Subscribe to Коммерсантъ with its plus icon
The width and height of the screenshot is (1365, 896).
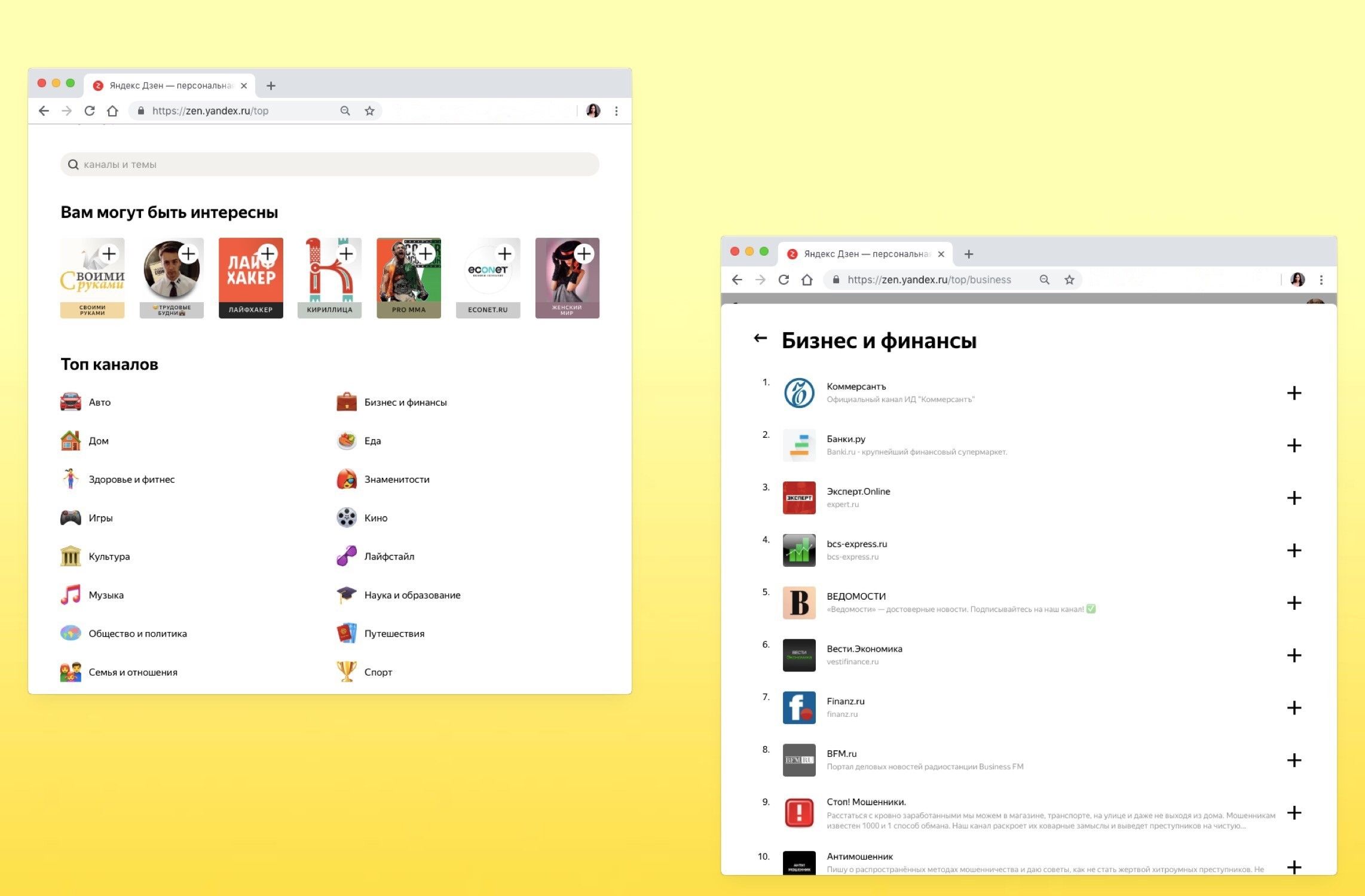pos(1294,393)
